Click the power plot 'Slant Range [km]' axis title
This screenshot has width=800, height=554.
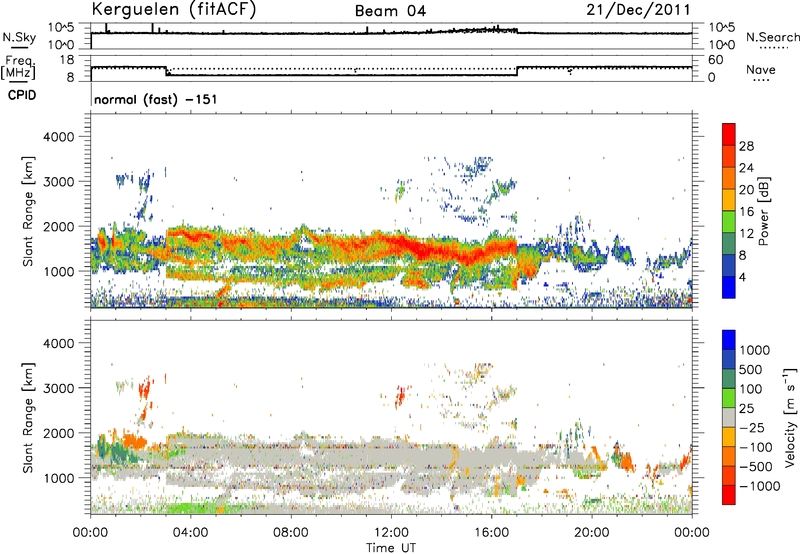(28, 211)
